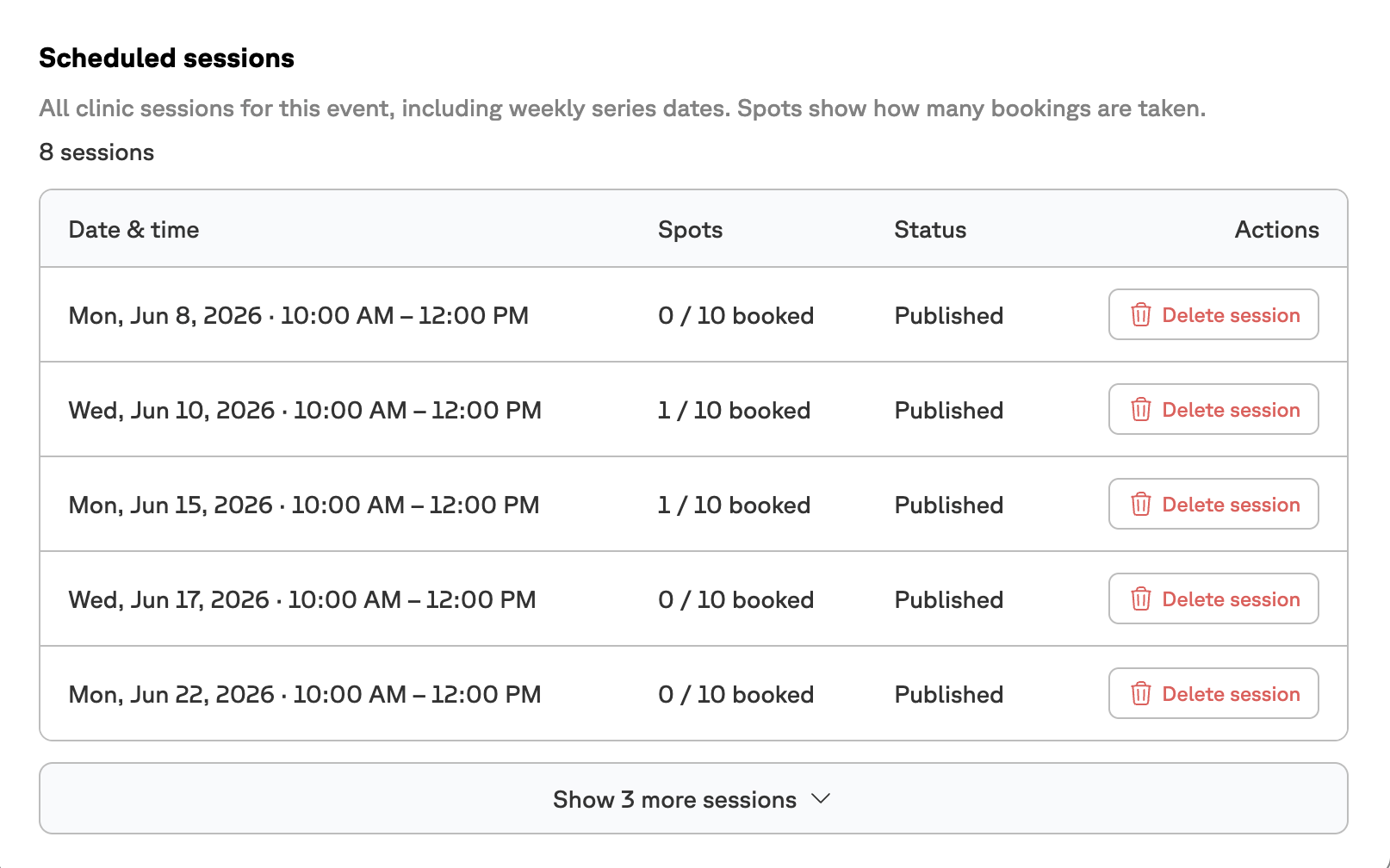Image resolution: width=1390 pixels, height=868 pixels.
Task: Select Wed, Jun 17, 2026 date cell
Action: tap(302, 599)
